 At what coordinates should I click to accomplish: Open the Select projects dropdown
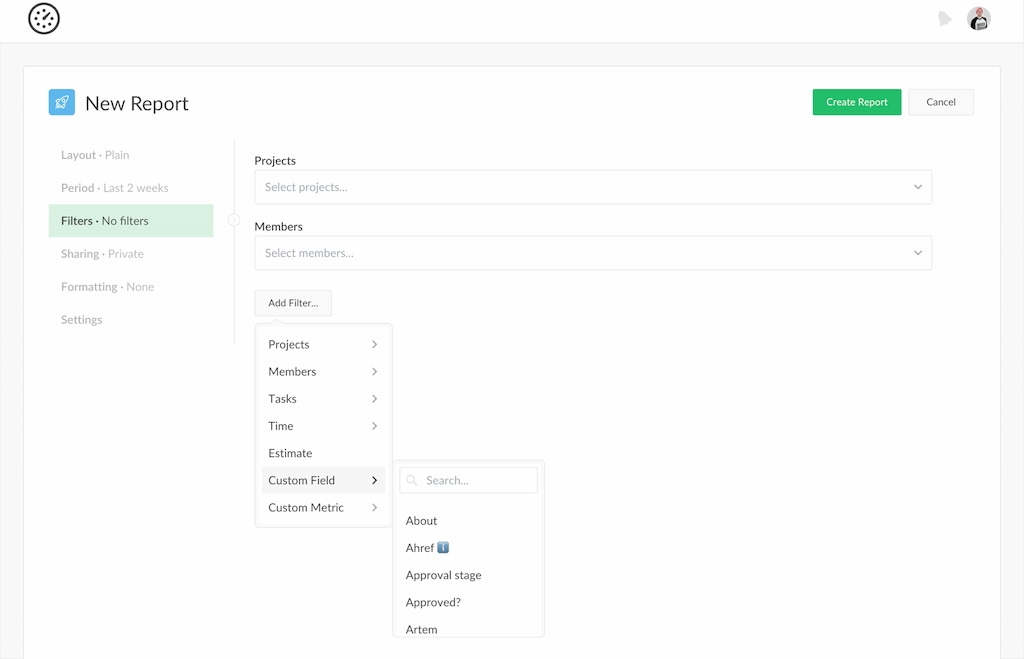point(592,187)
